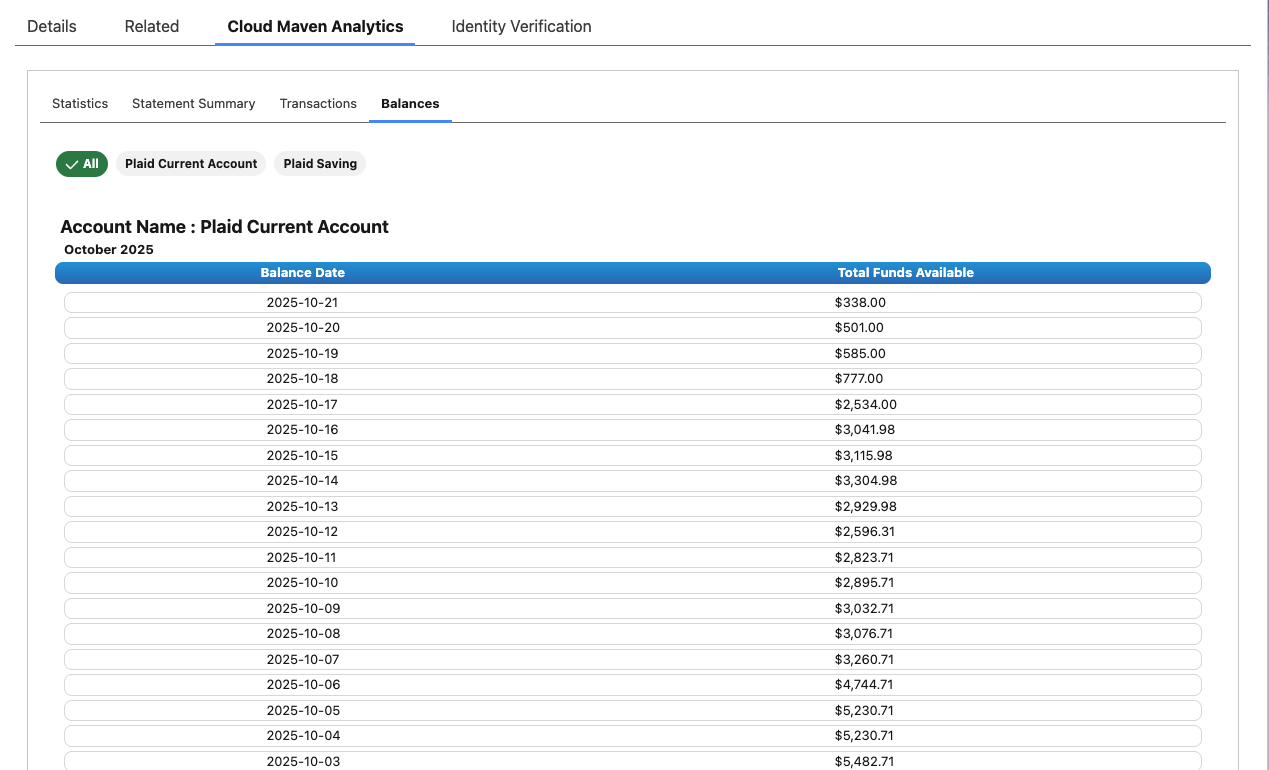Select the 2025-10-05 balance date cell
Image resolution: width=1269 pixels, height=770 pixels.
point(302,711)
